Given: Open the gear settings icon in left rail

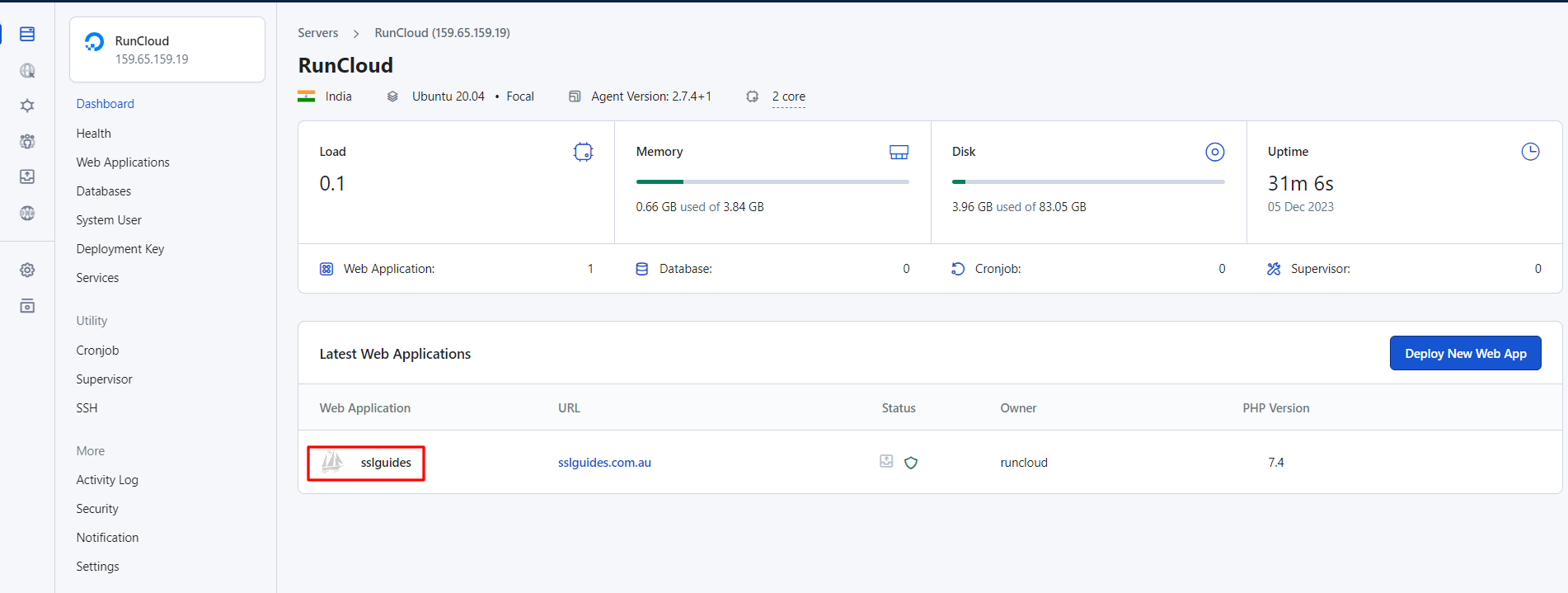Looking at the screenshot, I should [x=27, y=270].
